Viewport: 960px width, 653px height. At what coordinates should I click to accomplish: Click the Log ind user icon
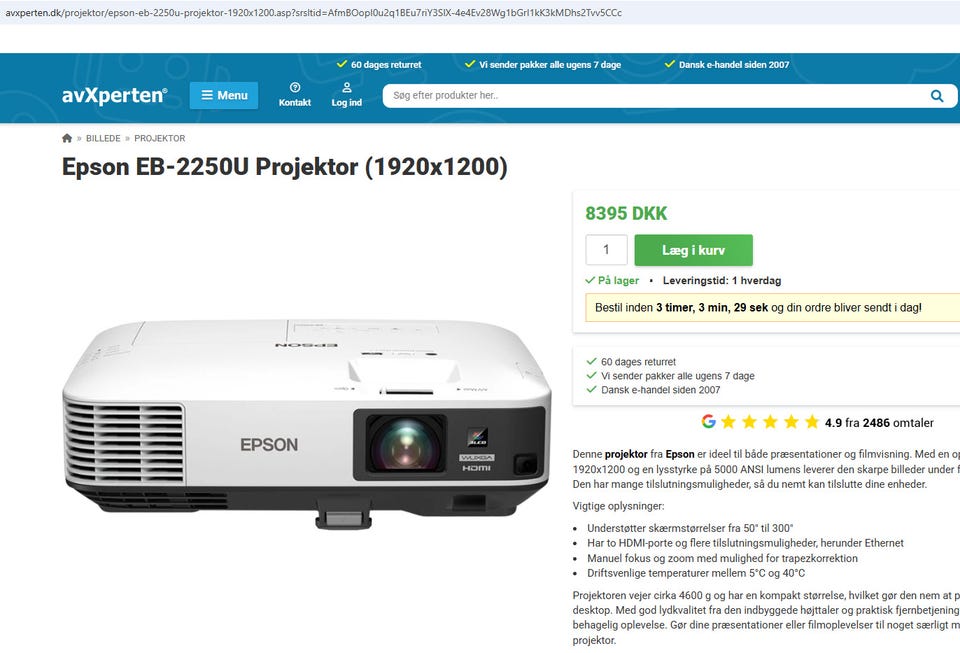347,88
